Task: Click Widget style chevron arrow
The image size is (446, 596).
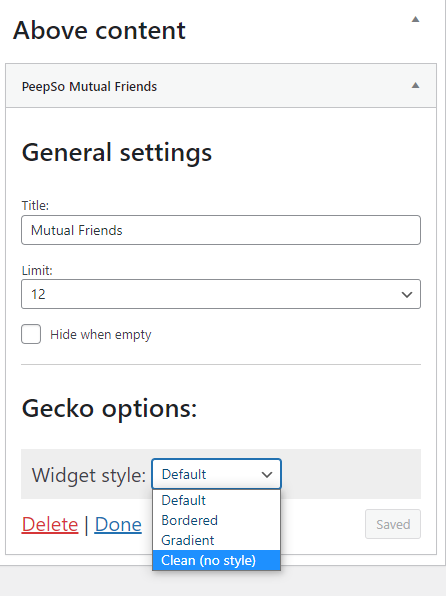Action: 267,474
